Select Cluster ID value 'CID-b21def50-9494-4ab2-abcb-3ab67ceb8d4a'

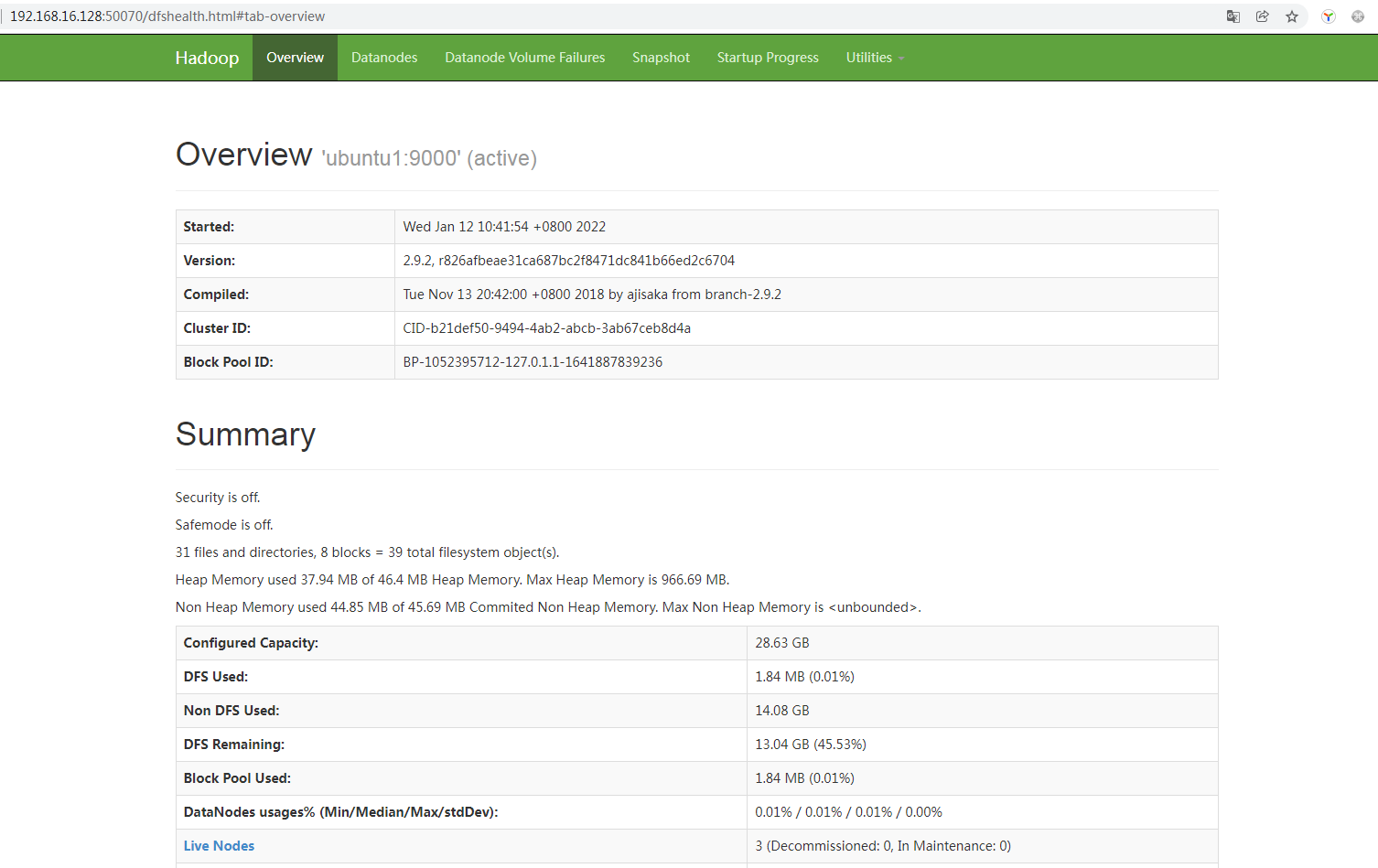click(547, 328)
